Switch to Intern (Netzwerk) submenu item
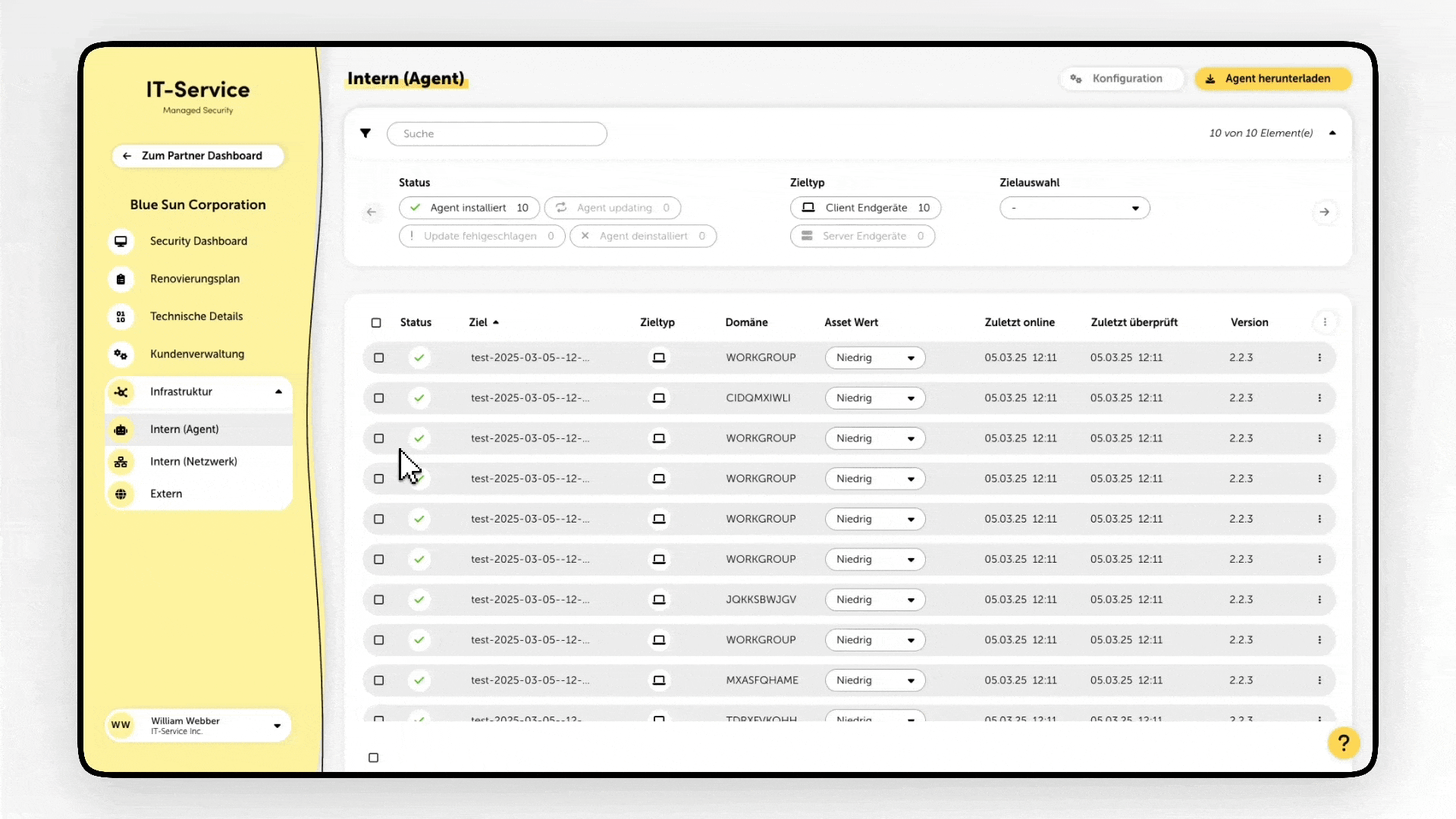The height and width of the screenshot is (819, 1456). tap(193, 462)
